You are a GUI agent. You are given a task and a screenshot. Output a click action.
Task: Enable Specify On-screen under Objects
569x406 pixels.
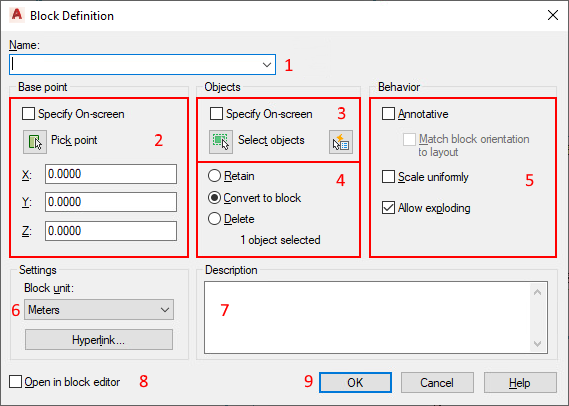[216, 114]
